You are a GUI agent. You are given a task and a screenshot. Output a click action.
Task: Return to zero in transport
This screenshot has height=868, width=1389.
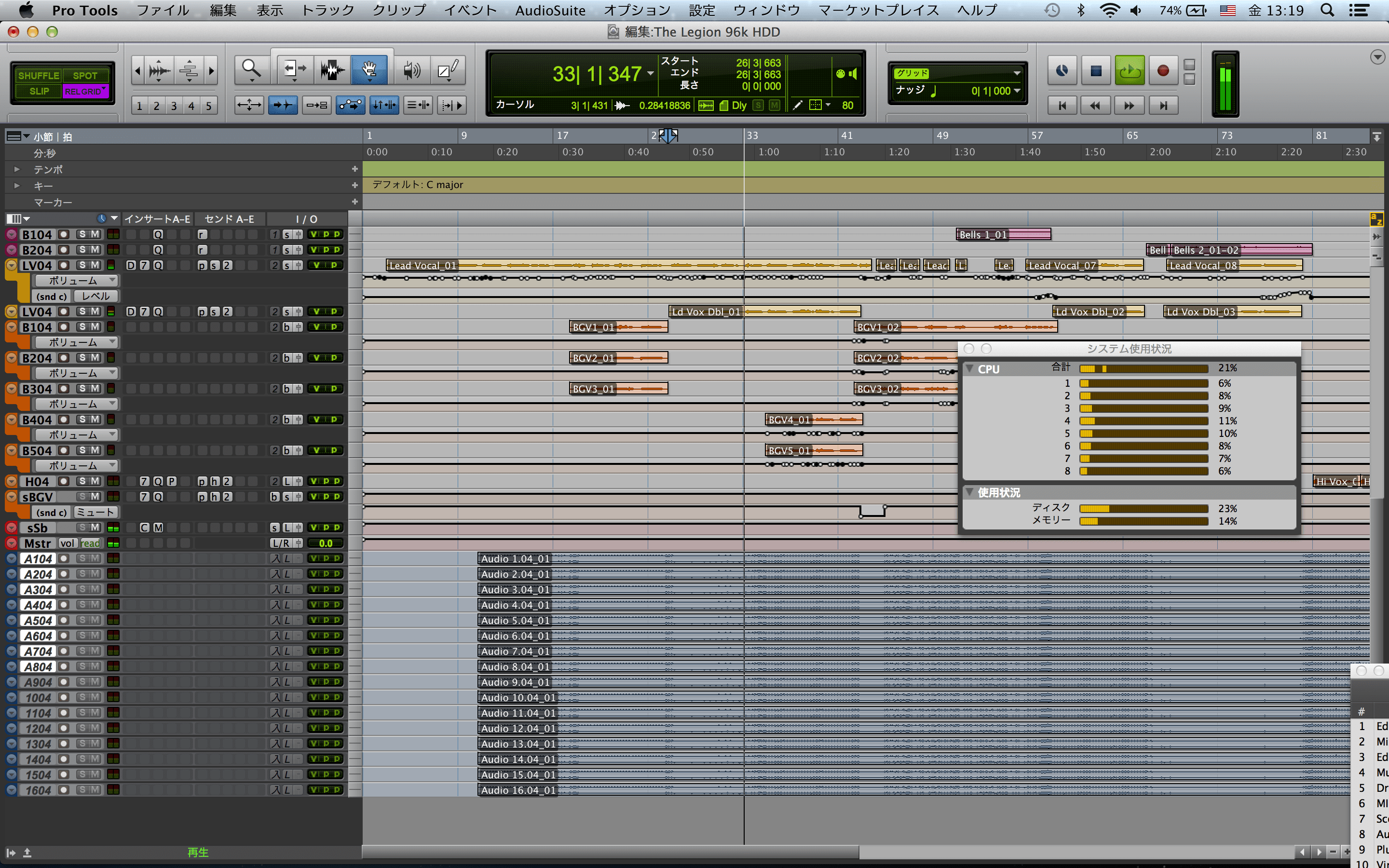[1062, 106]
